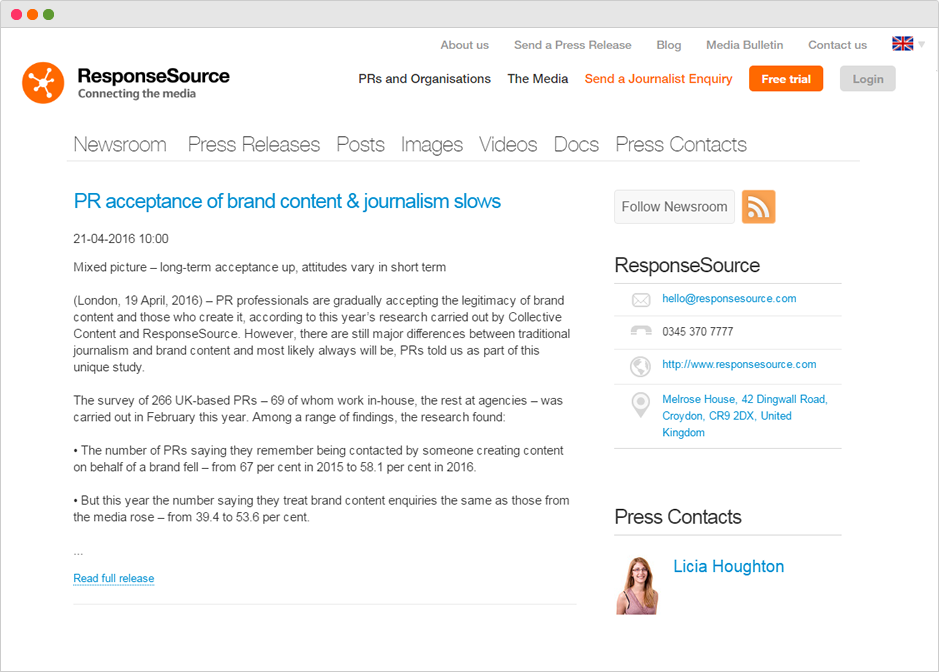
Task: Select the Docs tab
Action: point(576,144)
